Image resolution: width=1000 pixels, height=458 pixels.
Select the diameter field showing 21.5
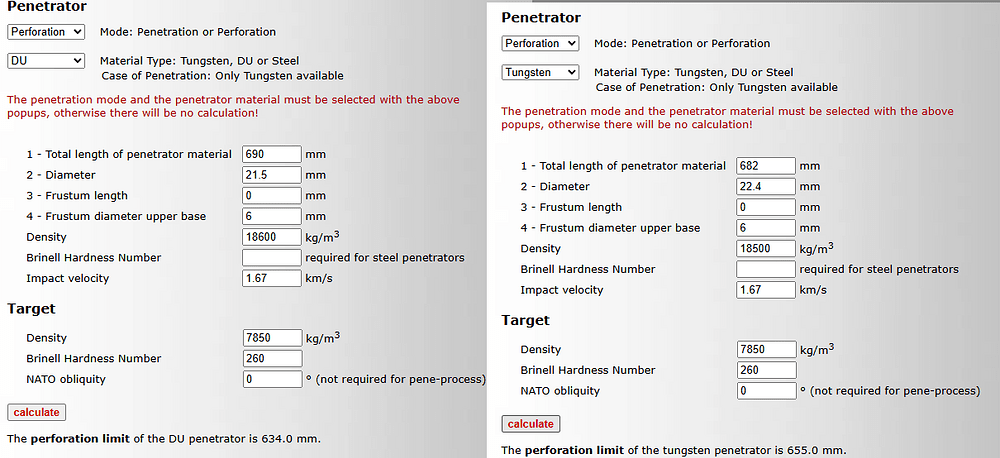coord(272,175)
